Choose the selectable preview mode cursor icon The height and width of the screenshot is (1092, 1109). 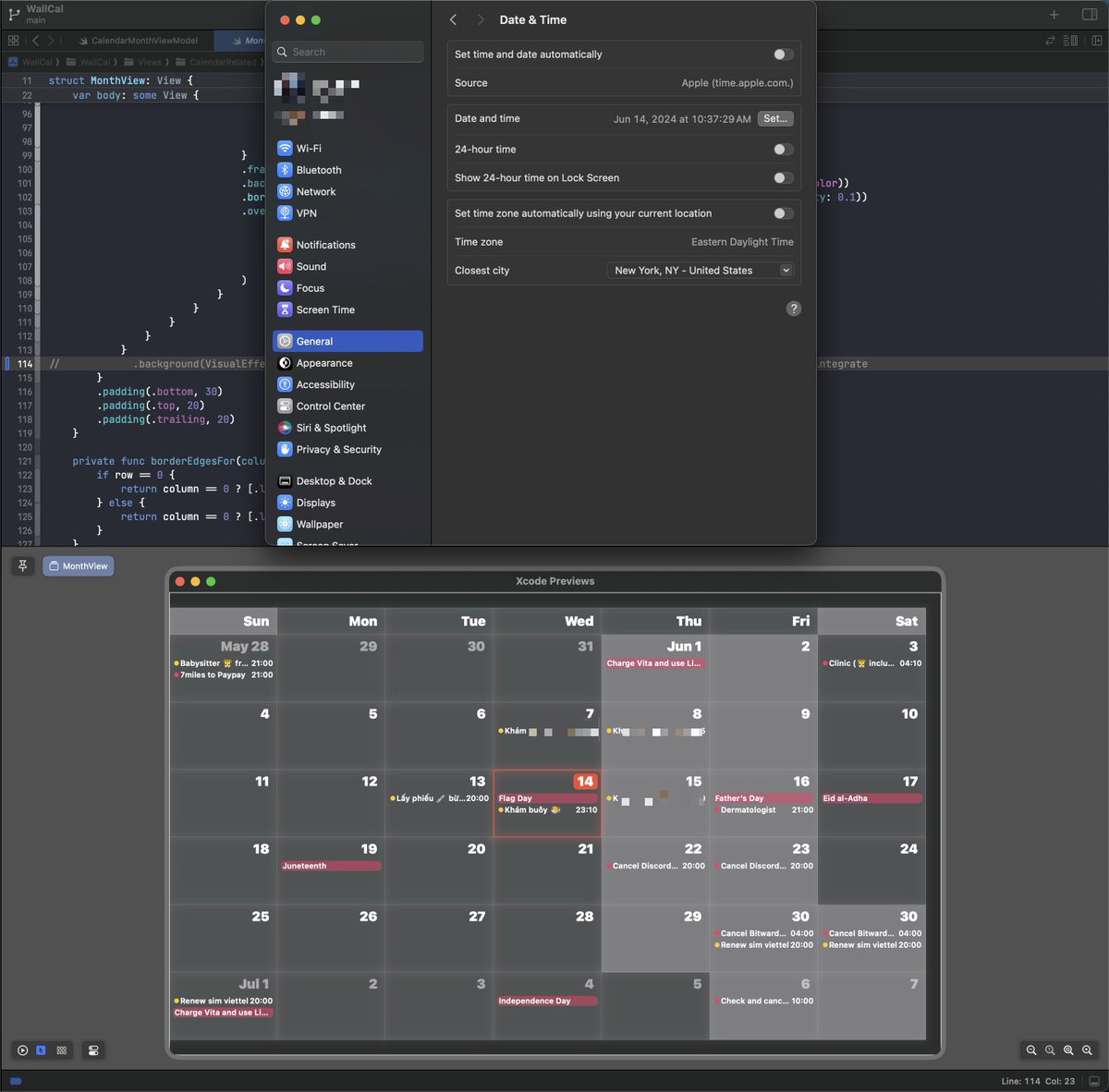pos(42,1050)
